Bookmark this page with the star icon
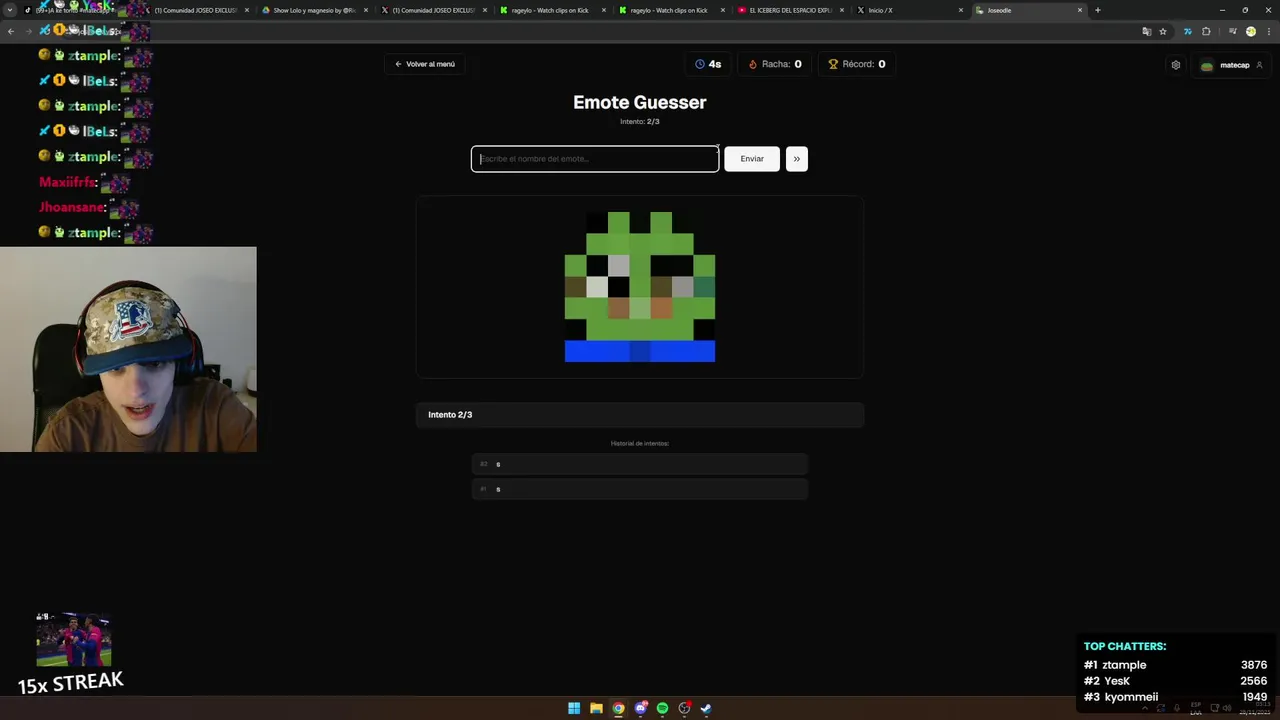Viewport: 1280px width, 720px height. [x=1163, y=32]
